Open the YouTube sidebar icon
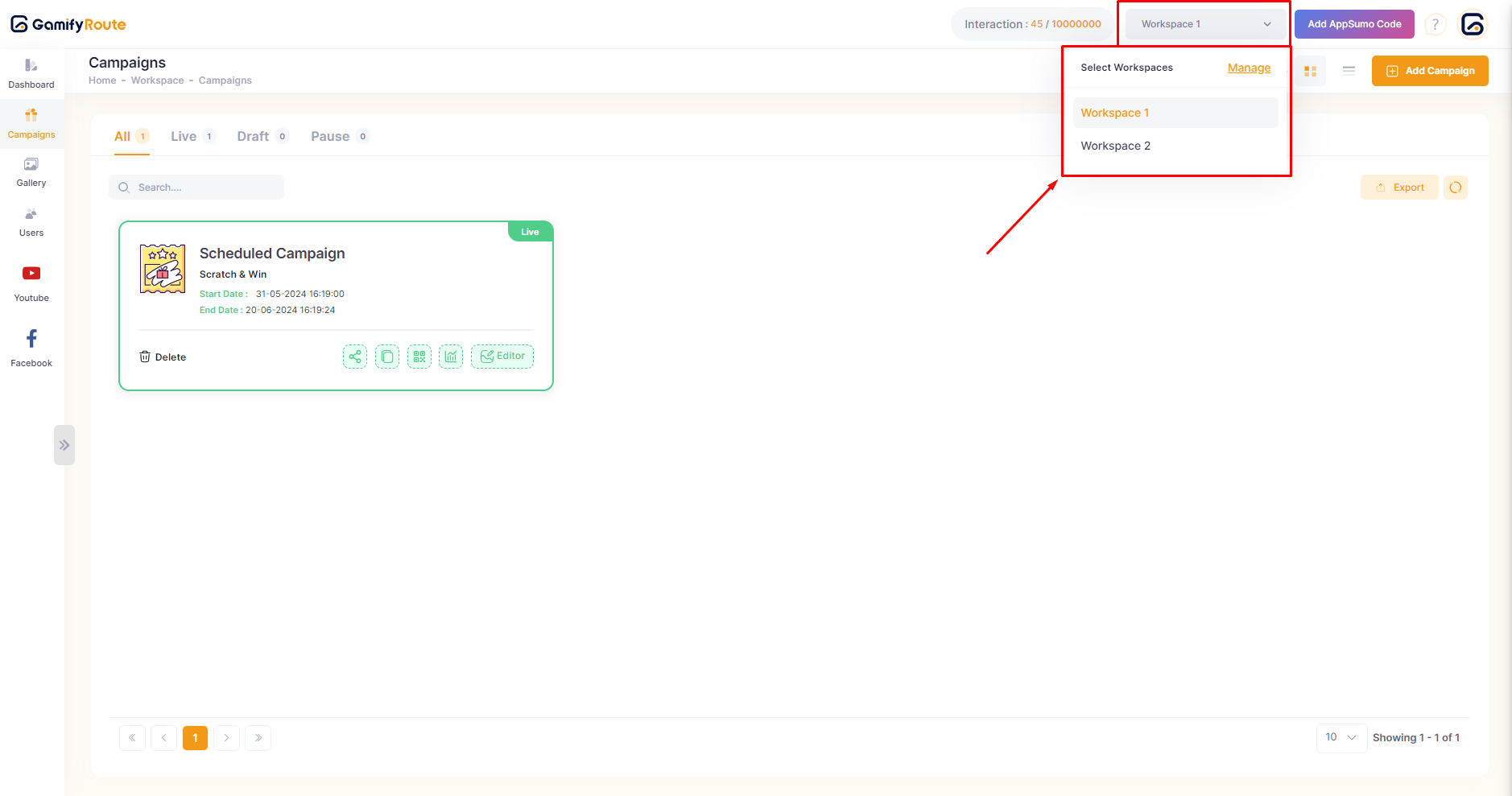 point(31,274)
